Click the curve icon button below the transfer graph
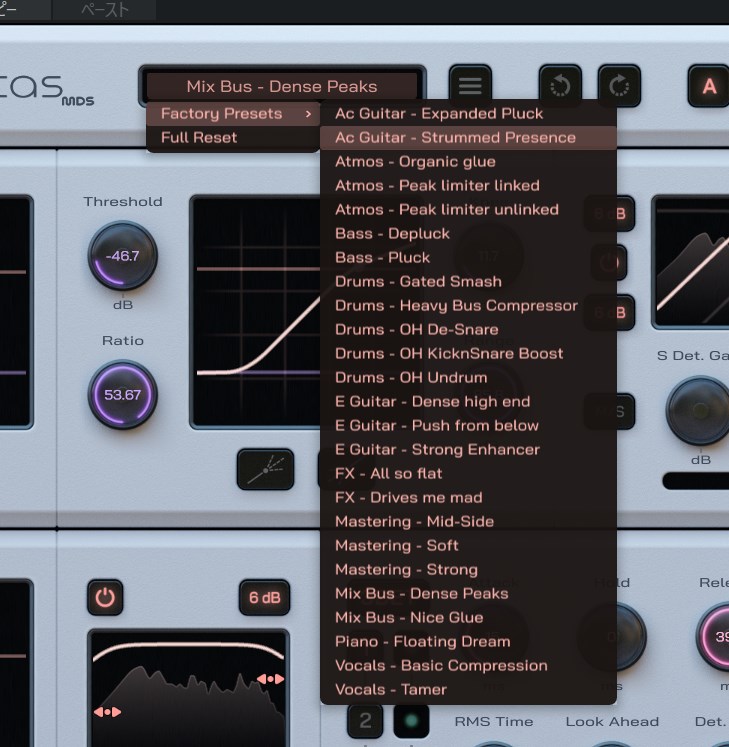 265,469
